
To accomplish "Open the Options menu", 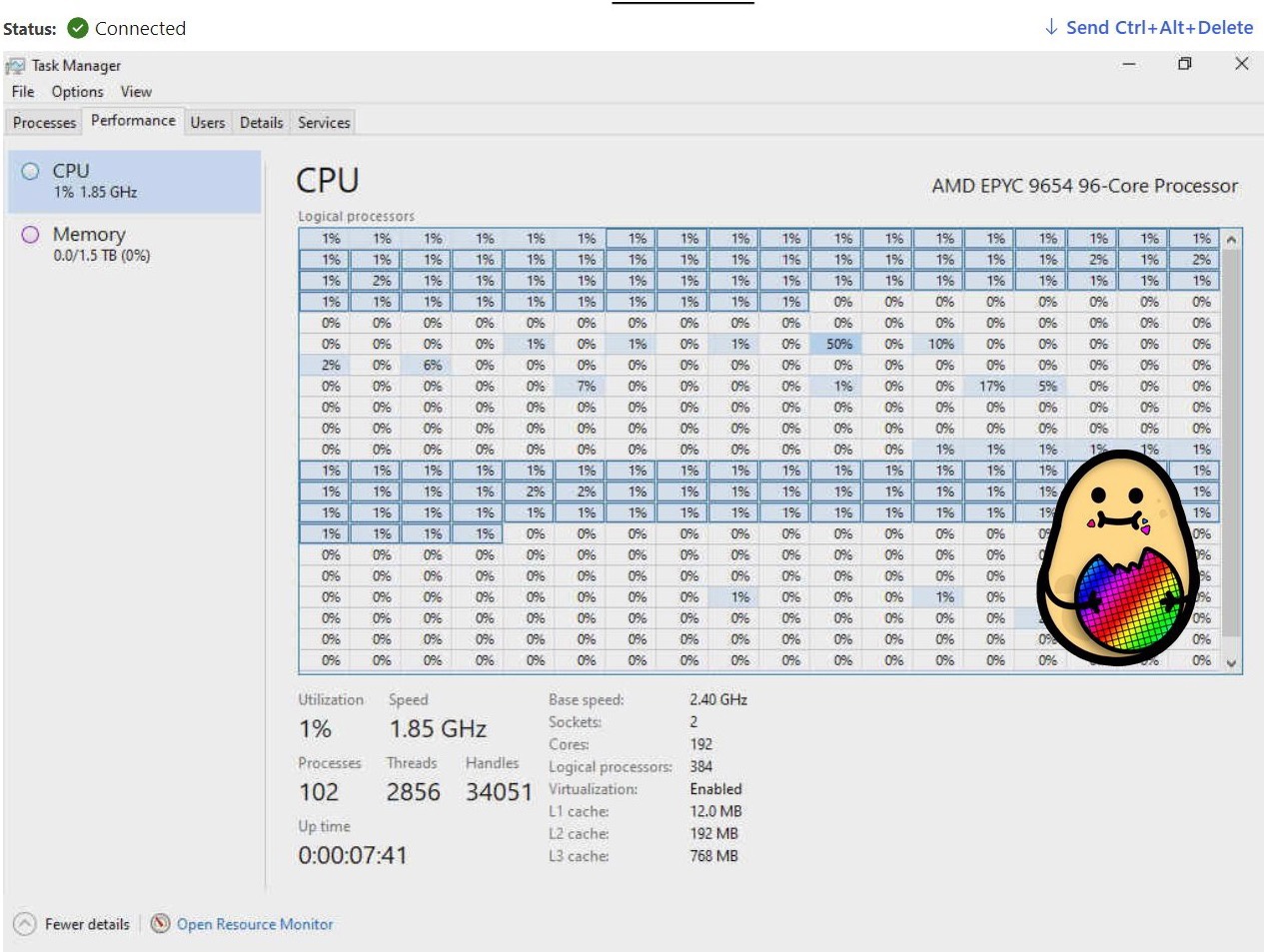I will click(78, 91).
